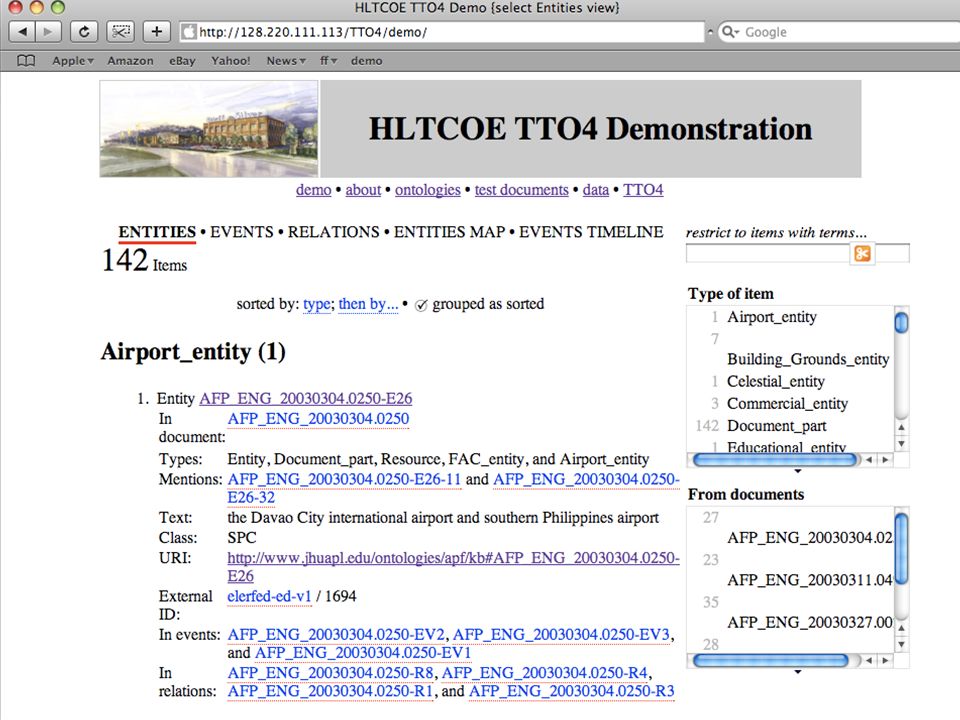Filter by document AFP_ENG_20030311.04
The width and height of the screenshot is (960, 720).
(x=809, y=580)
